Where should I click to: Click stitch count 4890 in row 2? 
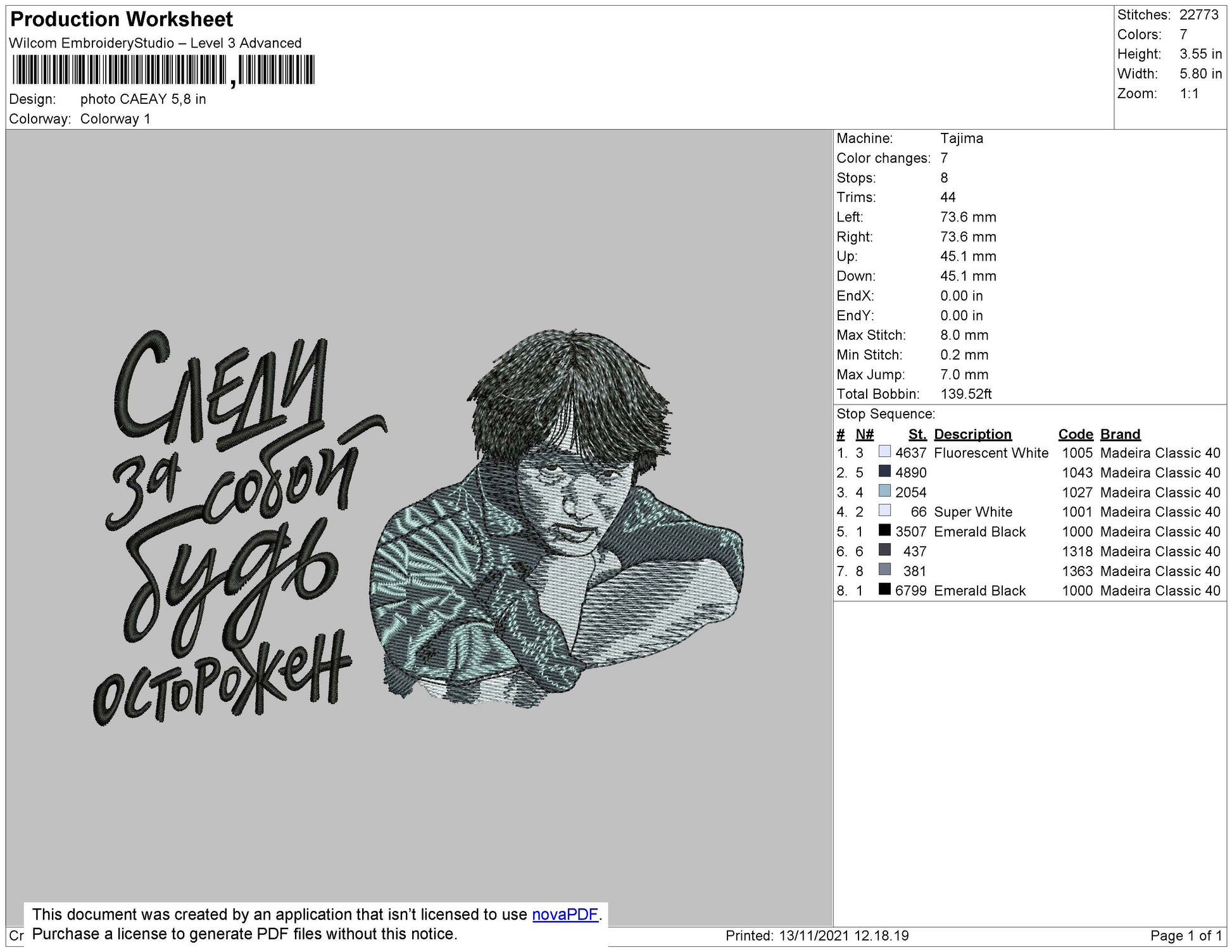coord(911,473)
